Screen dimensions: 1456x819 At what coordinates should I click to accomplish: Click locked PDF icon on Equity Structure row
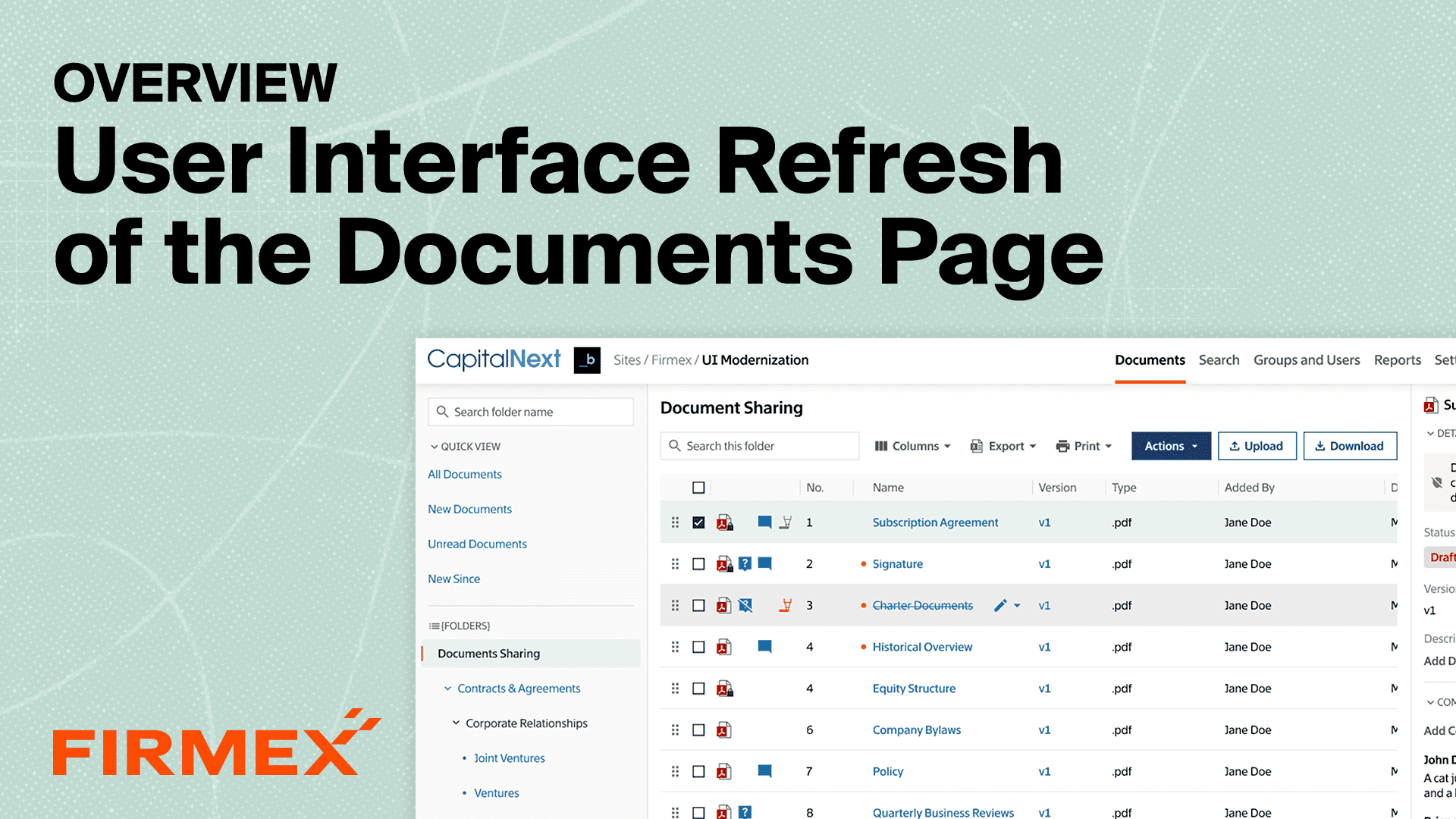[x=725, y=689]
